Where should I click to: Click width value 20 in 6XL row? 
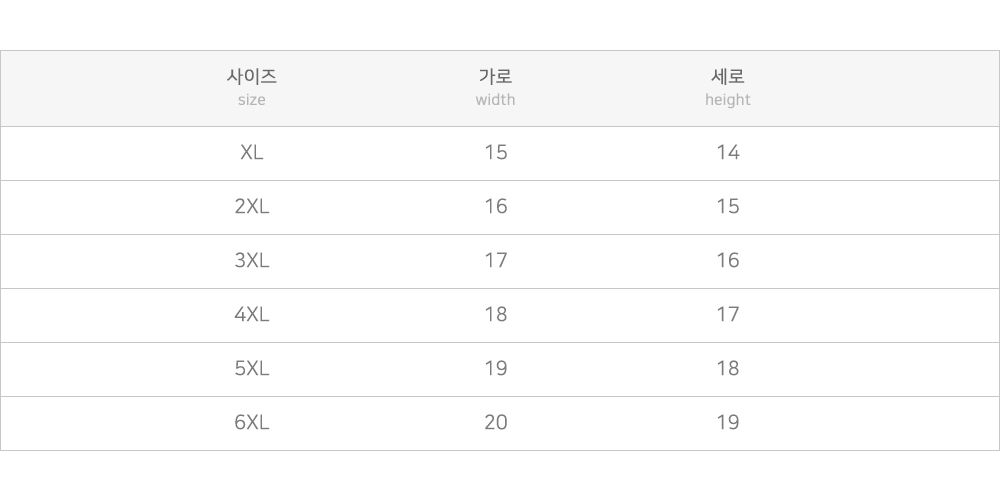[495, 423]
